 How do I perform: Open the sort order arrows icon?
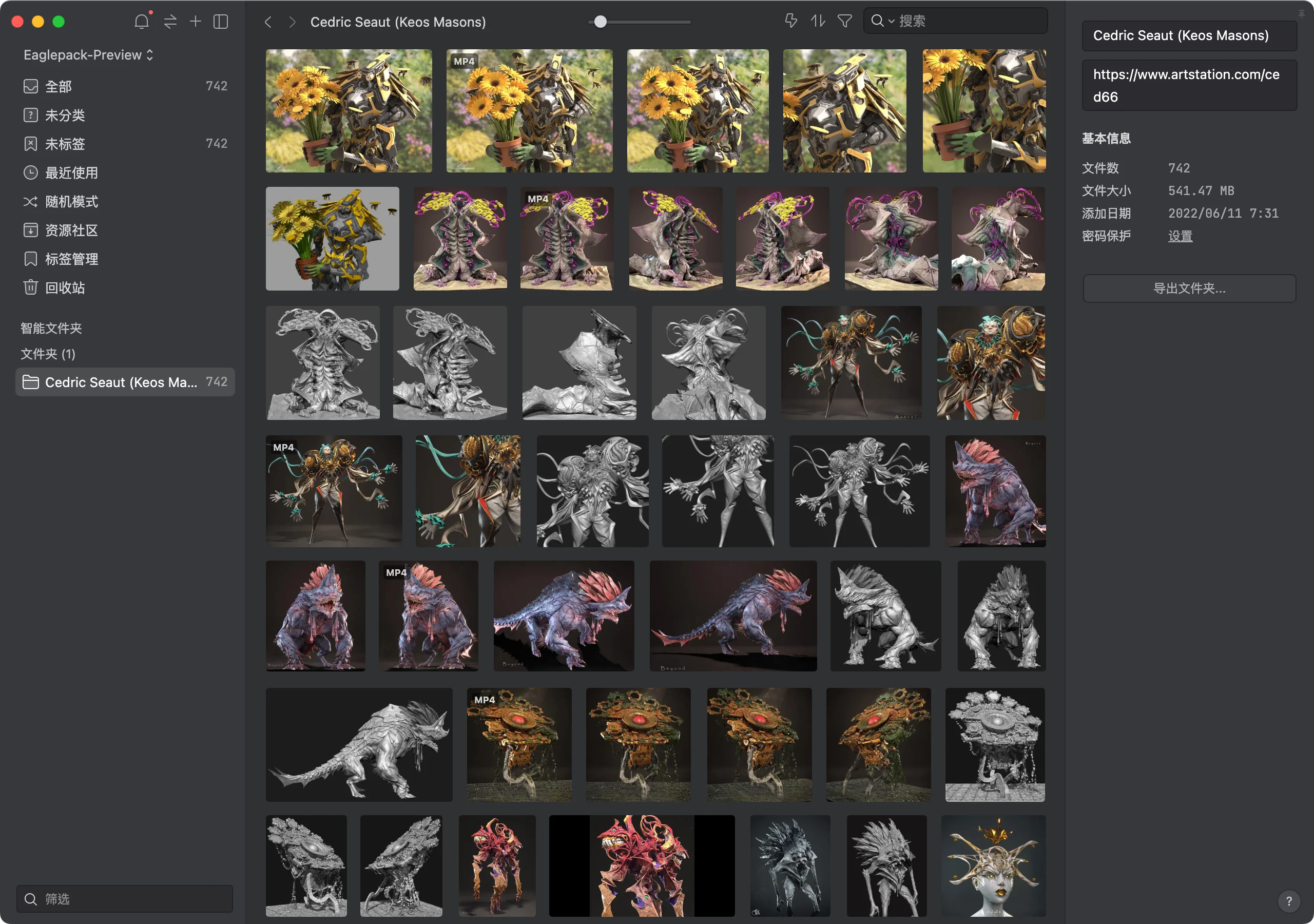point(818,21)
